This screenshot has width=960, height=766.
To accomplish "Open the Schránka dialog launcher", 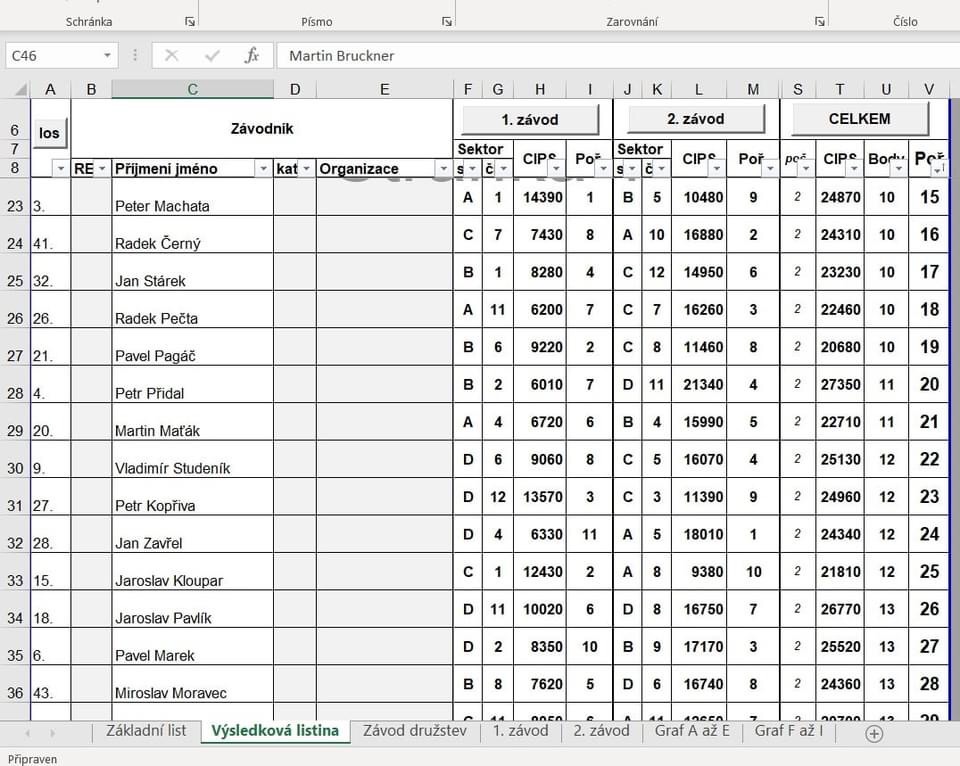I will (190, 21).
